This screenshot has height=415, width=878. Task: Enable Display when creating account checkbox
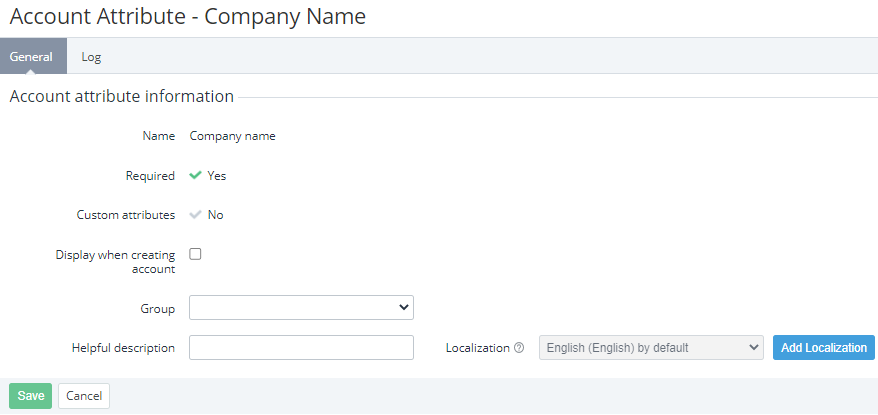pyautogui.click(x=196, y=254)
